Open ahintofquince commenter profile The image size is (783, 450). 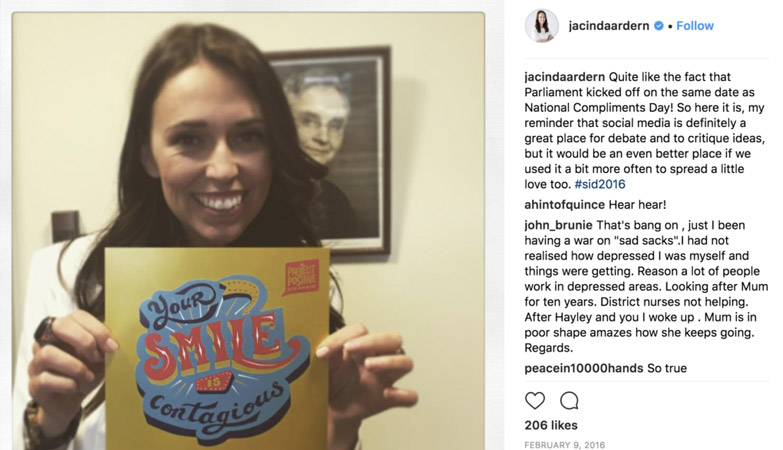(x=557, y=205)
